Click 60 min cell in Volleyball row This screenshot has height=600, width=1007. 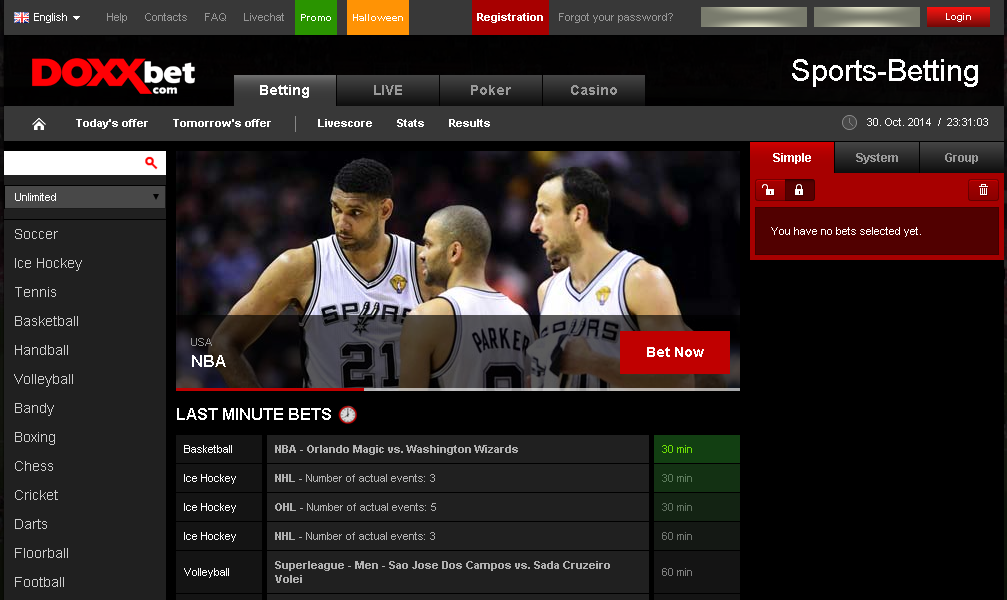[x=697, y=572]
